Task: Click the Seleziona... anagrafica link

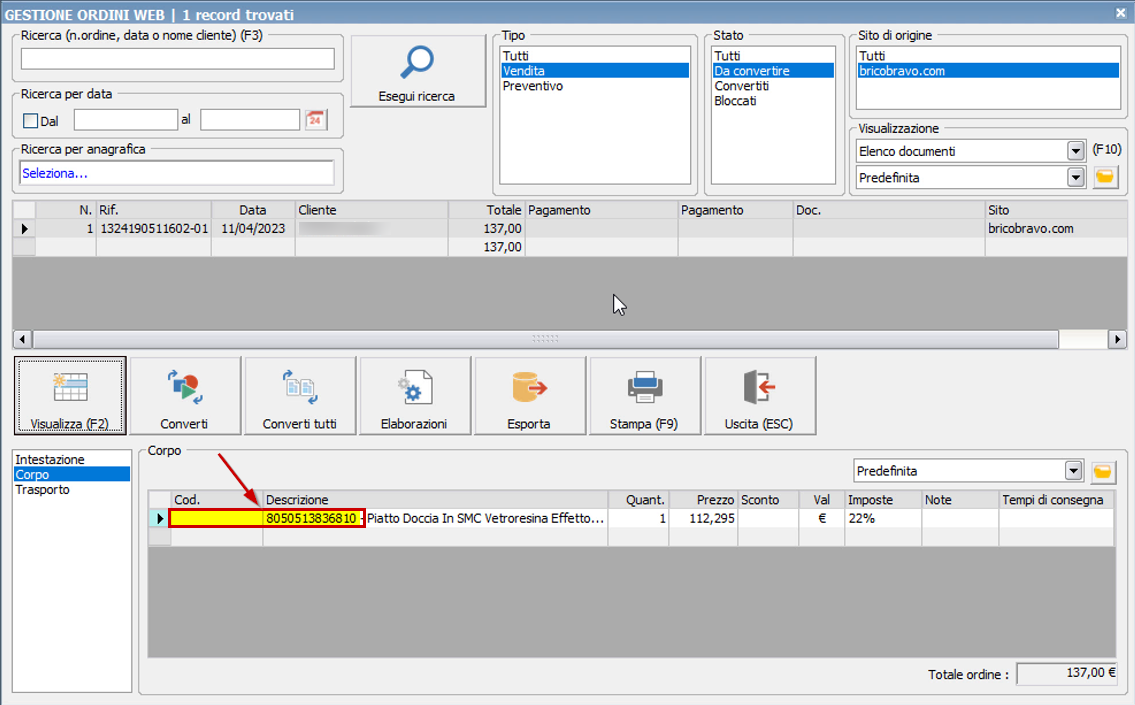Action: [54, 173]
